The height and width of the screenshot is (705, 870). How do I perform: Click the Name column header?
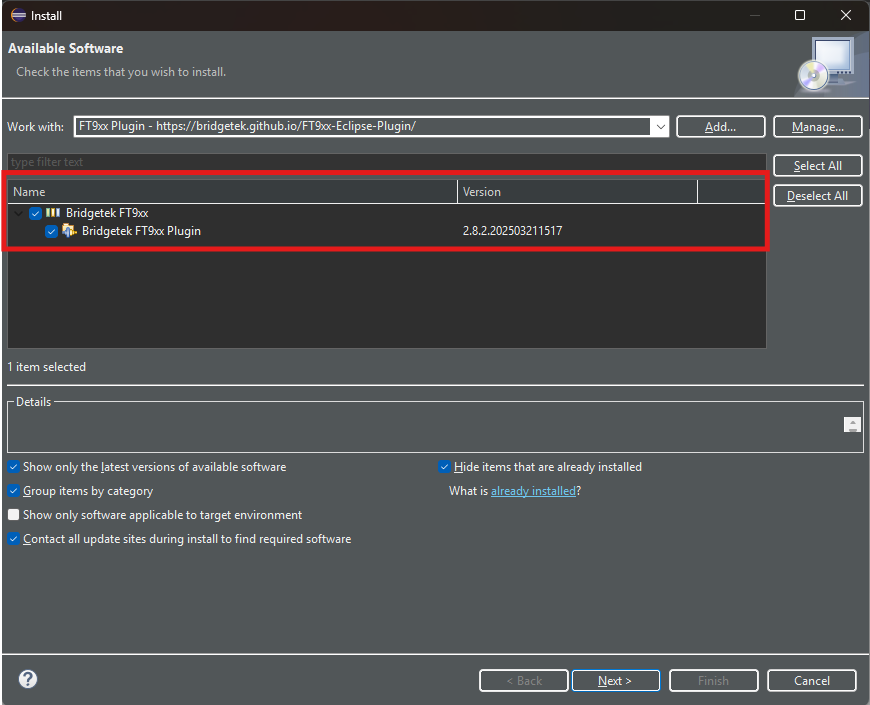pyautogui.click(x=232, y=191)
